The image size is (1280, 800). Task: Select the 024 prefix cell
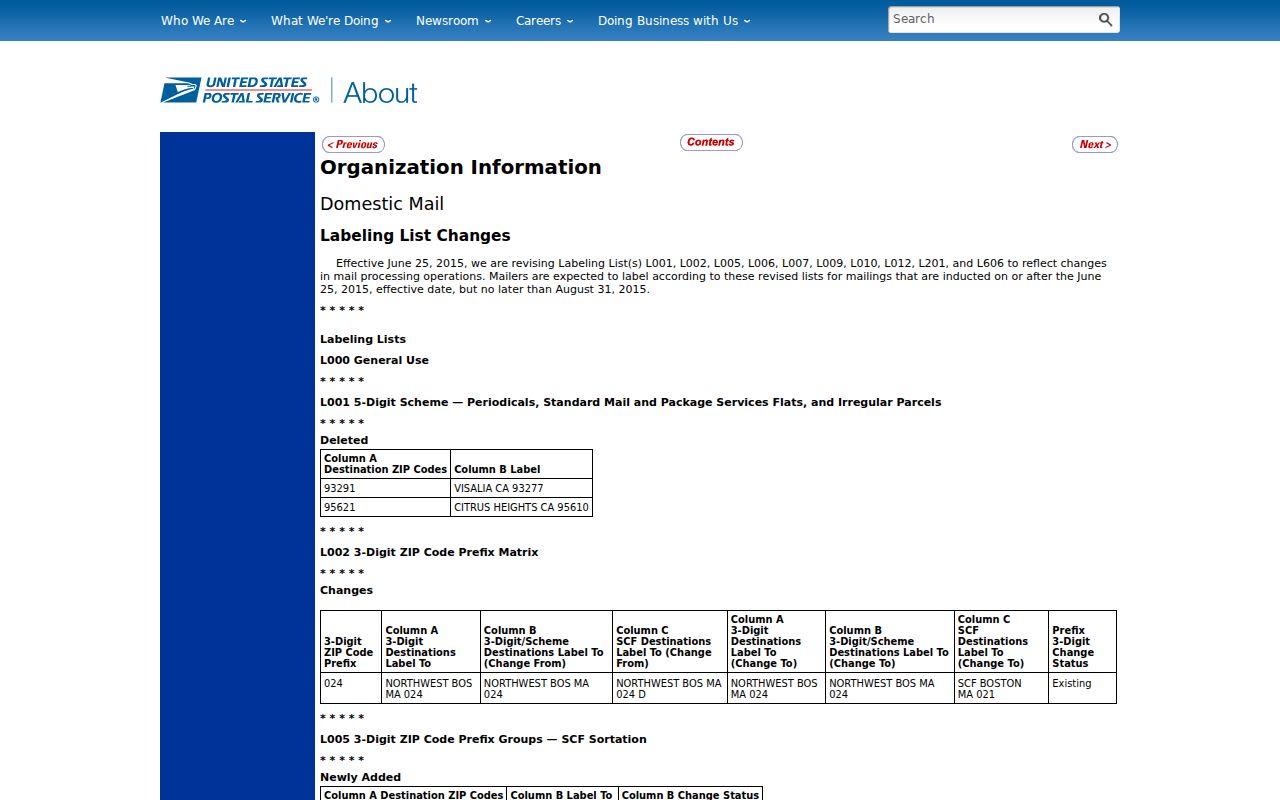[x=351, y=688]
